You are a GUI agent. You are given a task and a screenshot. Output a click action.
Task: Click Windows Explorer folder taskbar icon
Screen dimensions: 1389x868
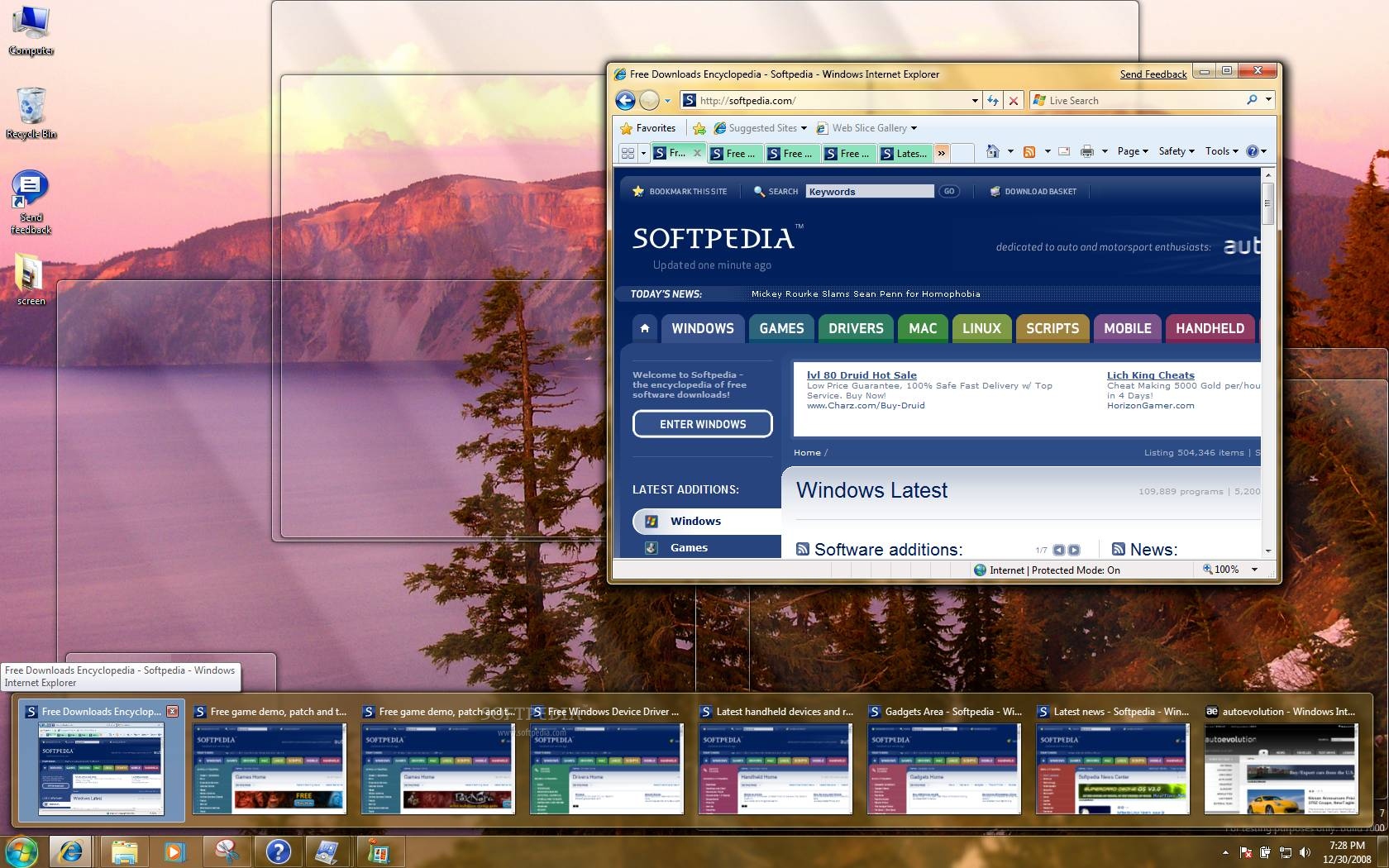(124, 851)
